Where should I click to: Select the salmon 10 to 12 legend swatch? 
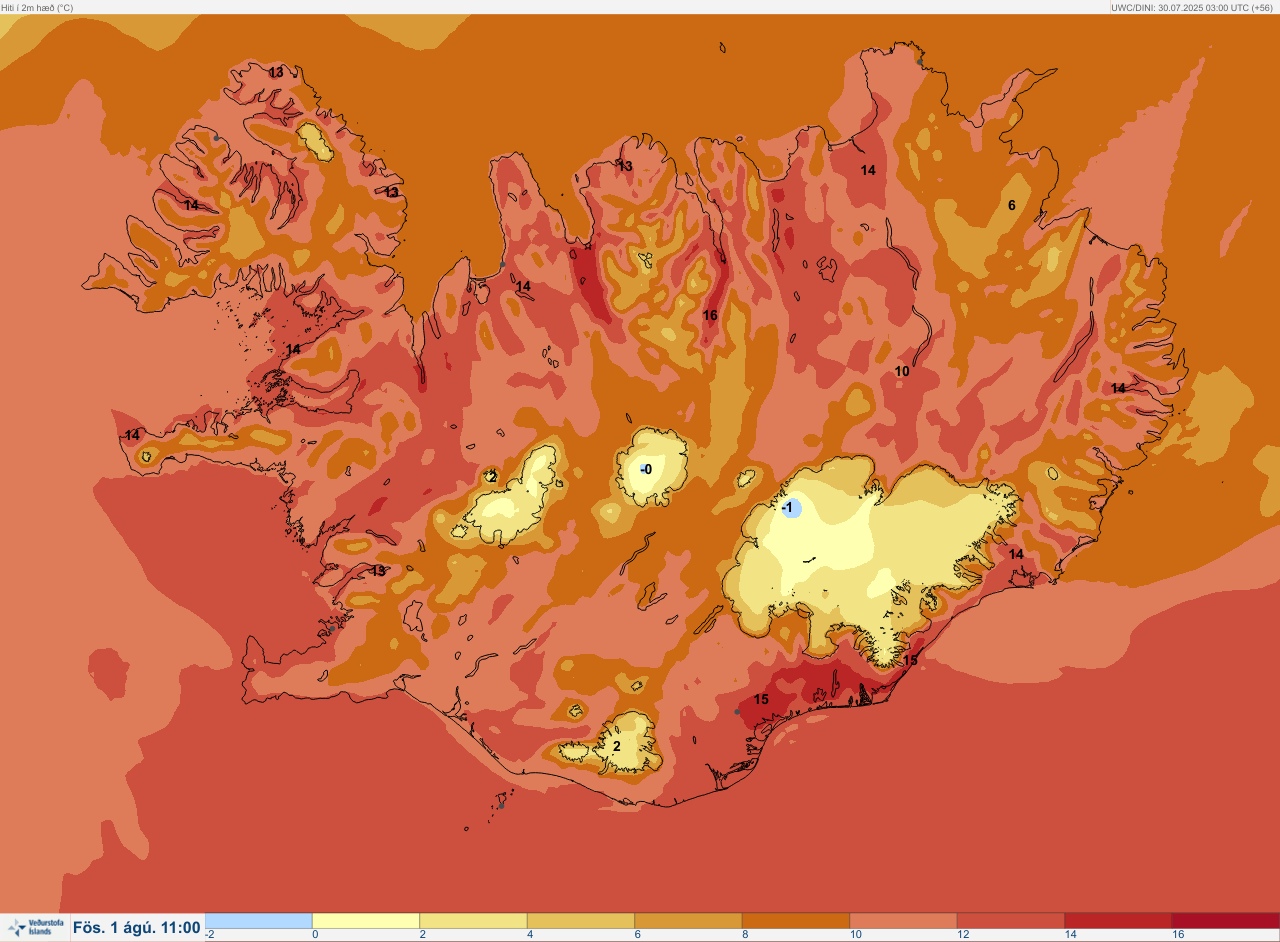(903, 920)
